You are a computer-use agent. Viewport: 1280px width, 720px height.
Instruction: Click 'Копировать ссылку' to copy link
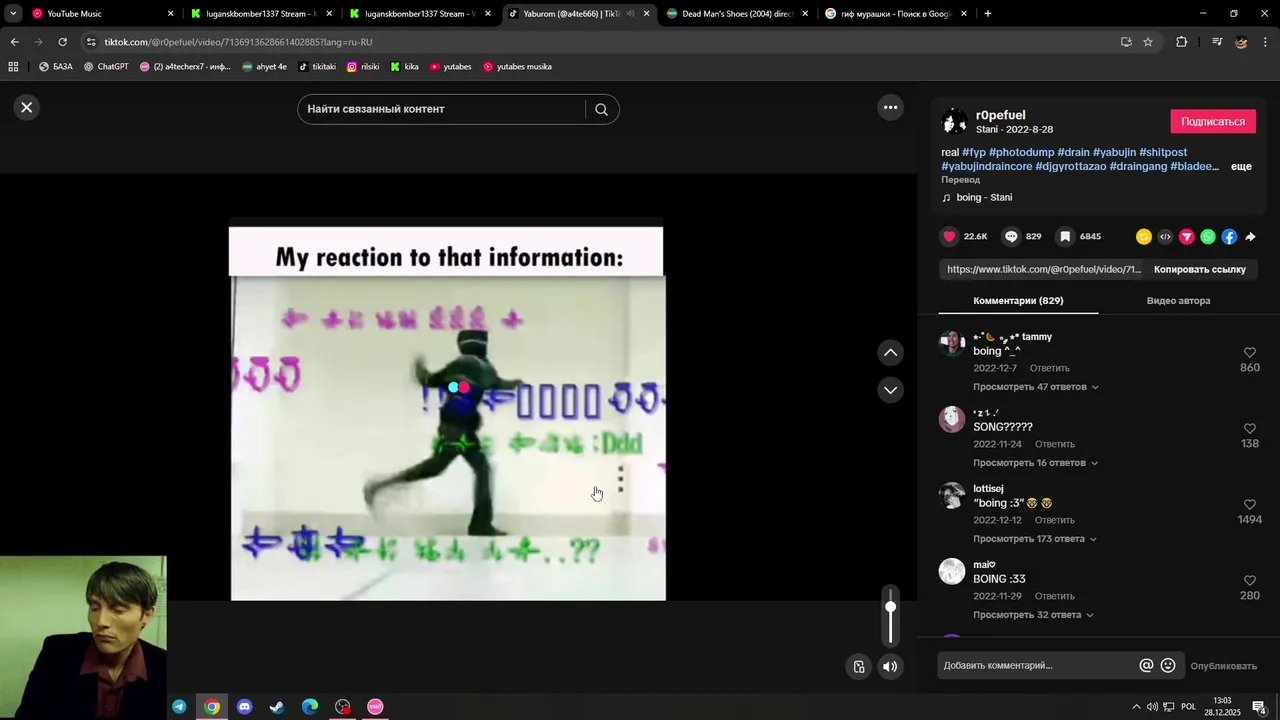pos(1200,269)
